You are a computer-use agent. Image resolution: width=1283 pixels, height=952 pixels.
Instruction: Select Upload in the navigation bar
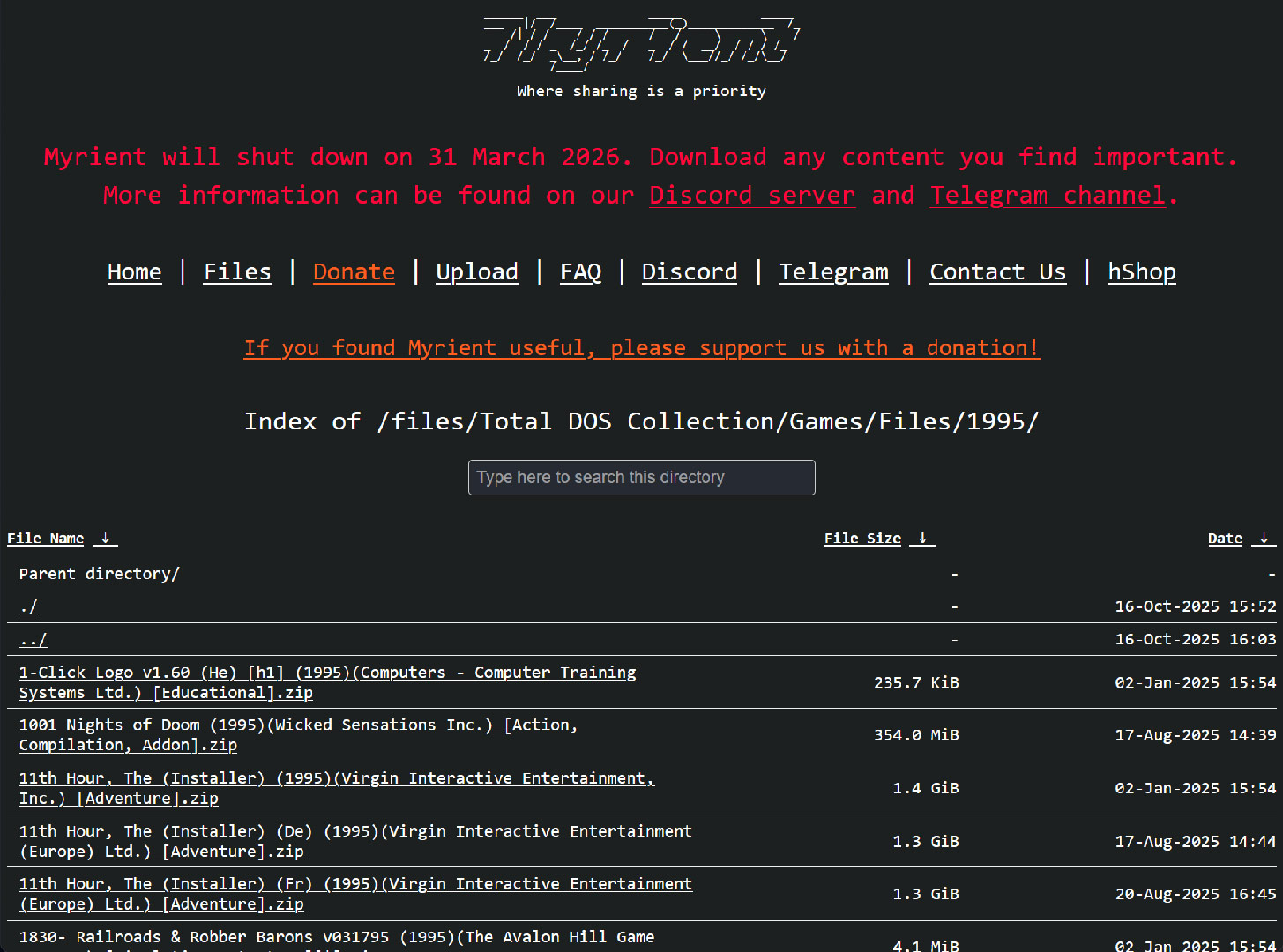tap(477, 271)
